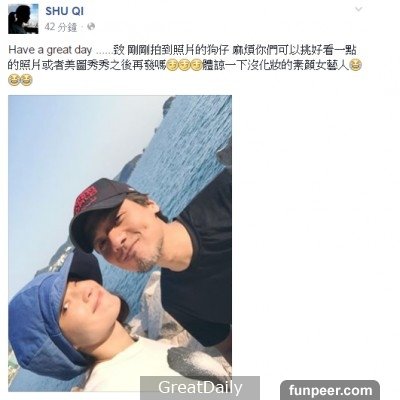
Task: Click the second laughing emoji on last text line
Action: (x=26, y=80)
